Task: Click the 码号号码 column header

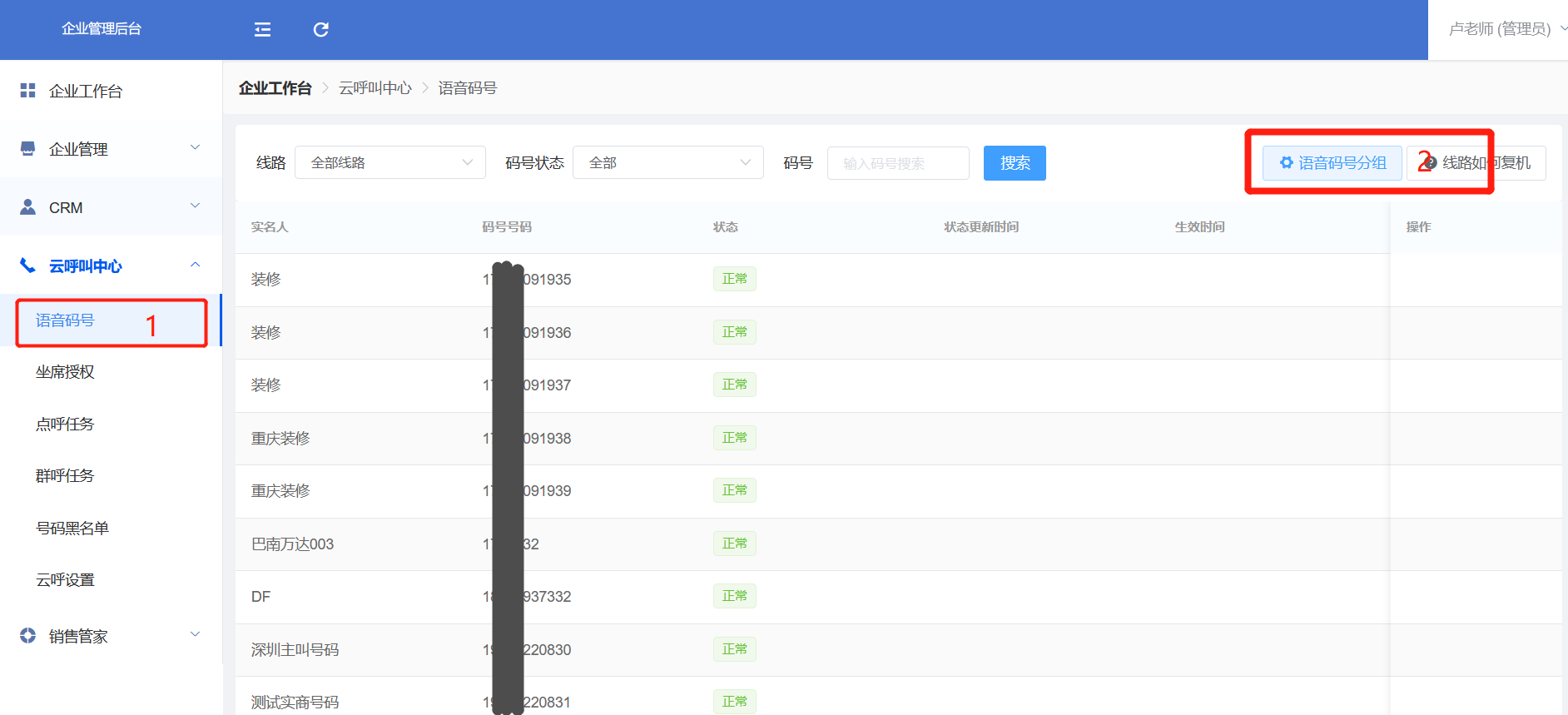Action: click(x=507, y=227)
